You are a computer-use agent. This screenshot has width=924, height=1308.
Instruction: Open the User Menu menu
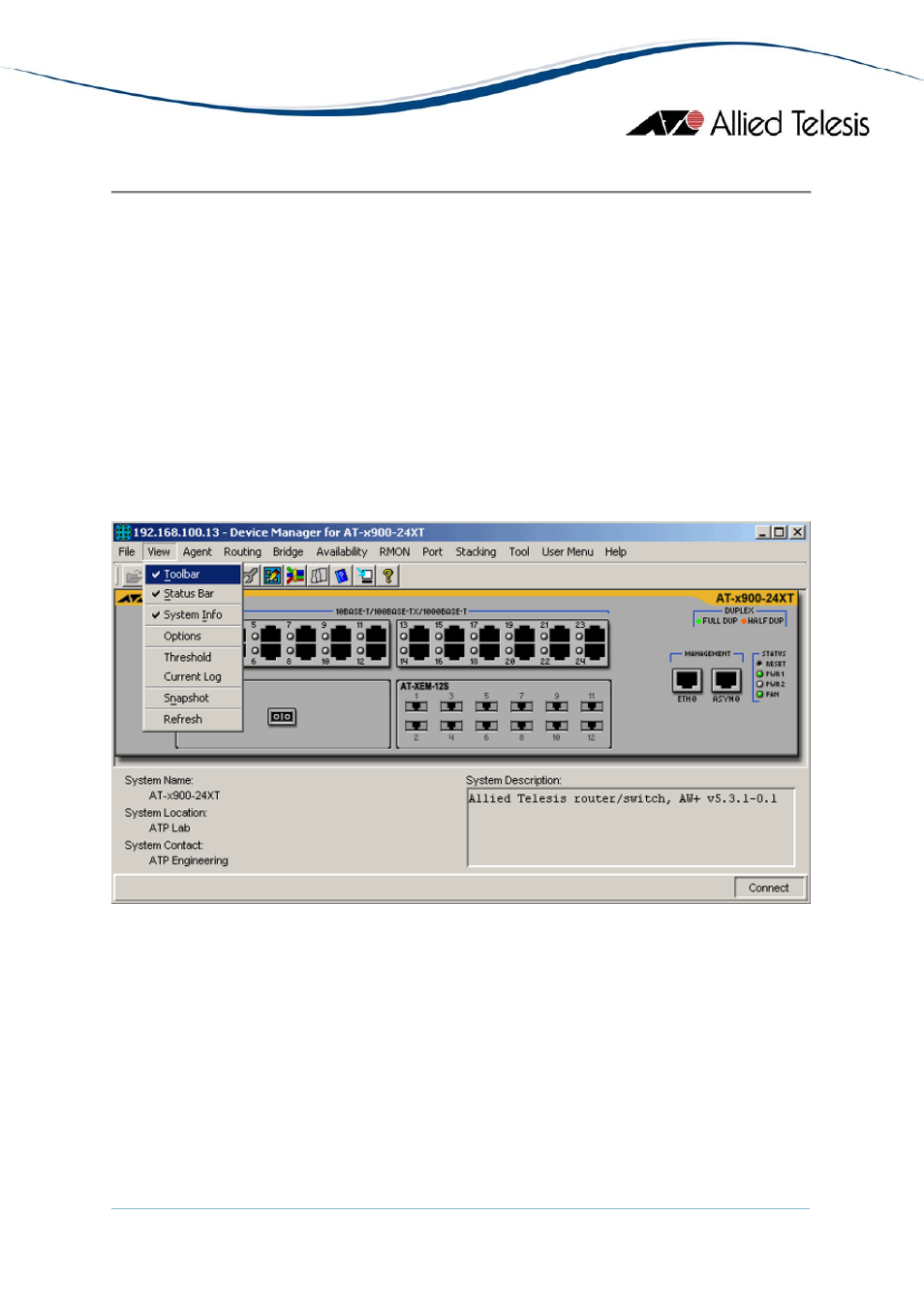point(568,552)
